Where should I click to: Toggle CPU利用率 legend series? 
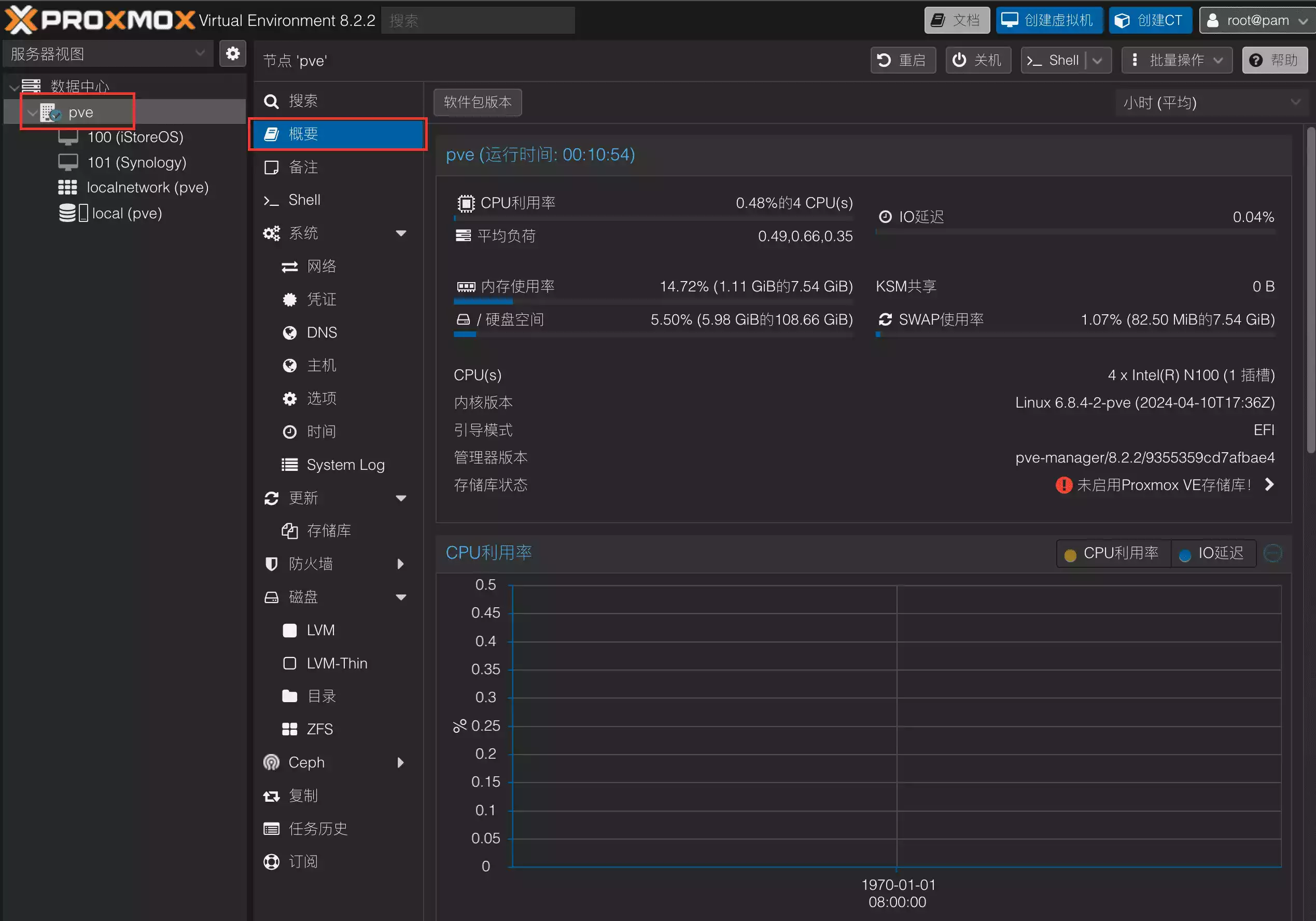1113,553
